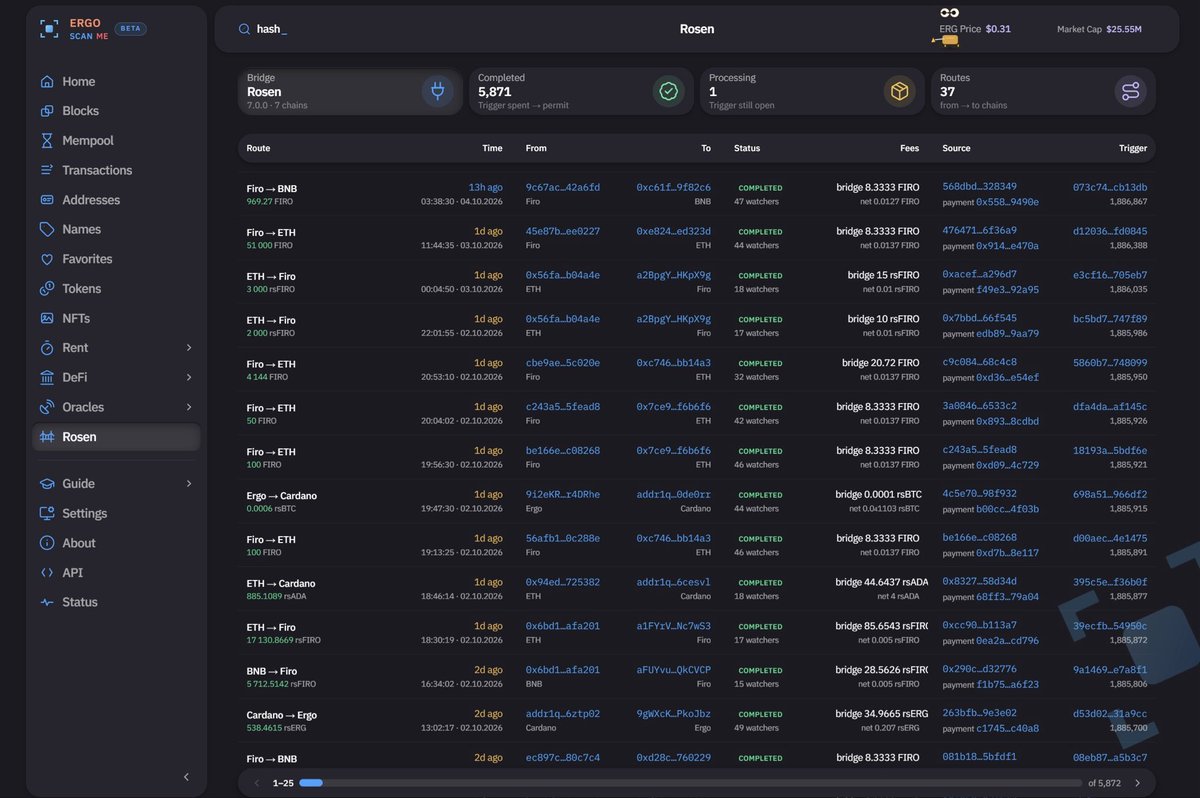Click the NFTs image icon
The width and height of the screenshot is (1200, 798).
(x=46, y=318)
